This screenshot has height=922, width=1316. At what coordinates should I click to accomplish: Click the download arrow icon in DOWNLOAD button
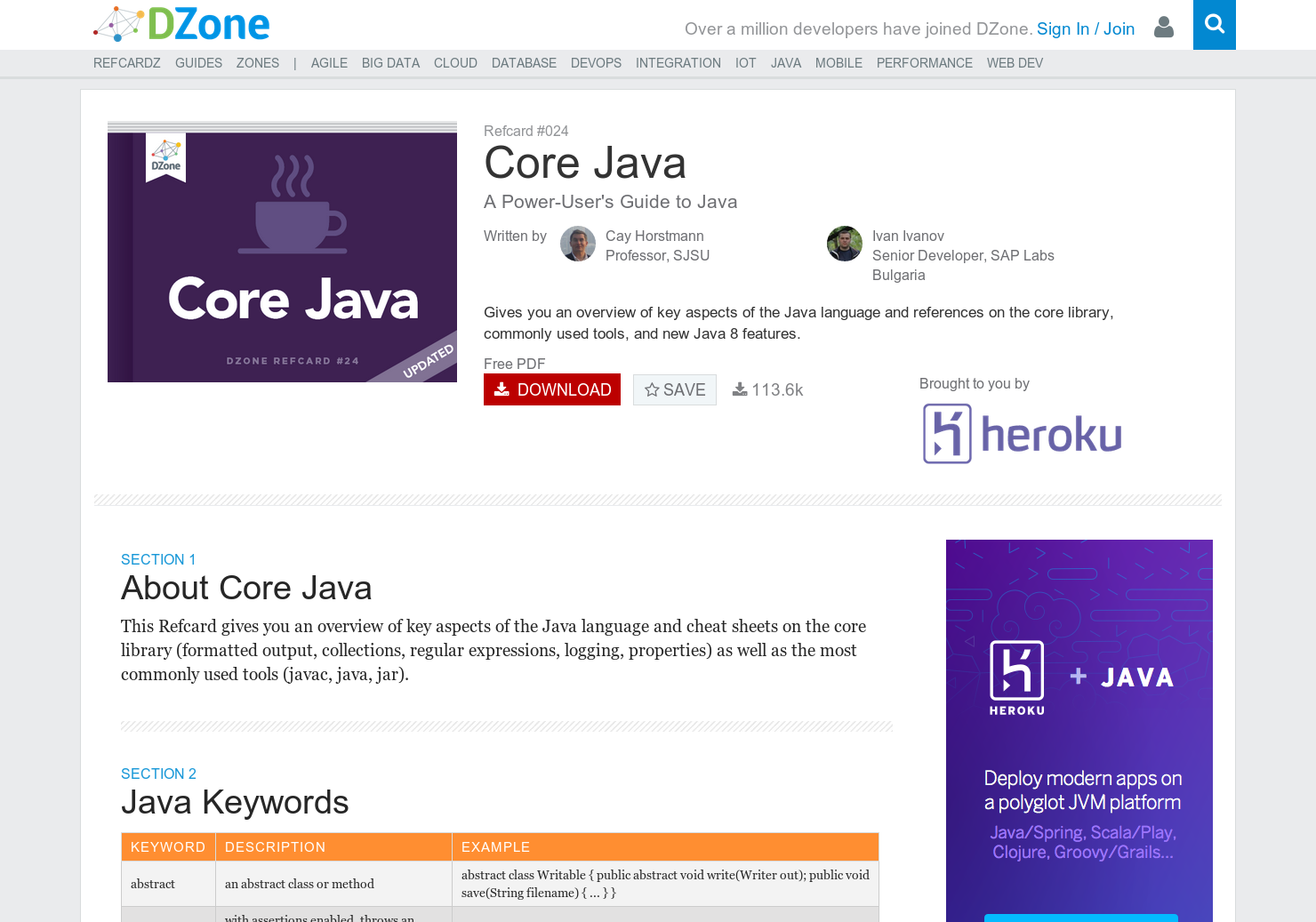pyautogui.click(x=502, y=389)
